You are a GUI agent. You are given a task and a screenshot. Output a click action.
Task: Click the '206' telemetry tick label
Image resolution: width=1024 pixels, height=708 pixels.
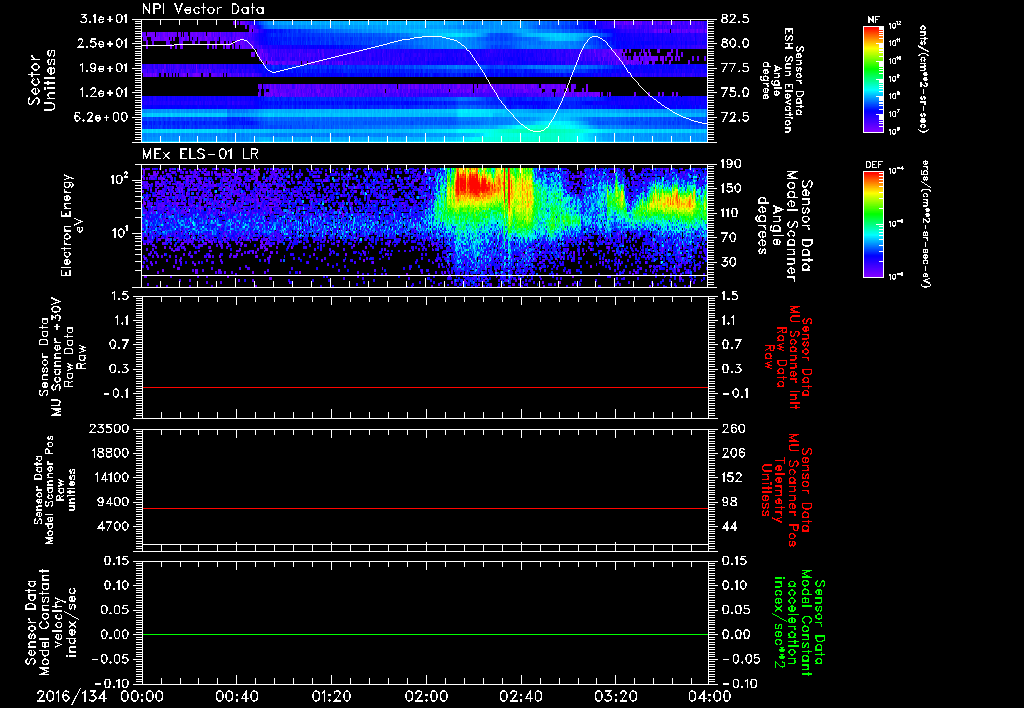(731, 453)
